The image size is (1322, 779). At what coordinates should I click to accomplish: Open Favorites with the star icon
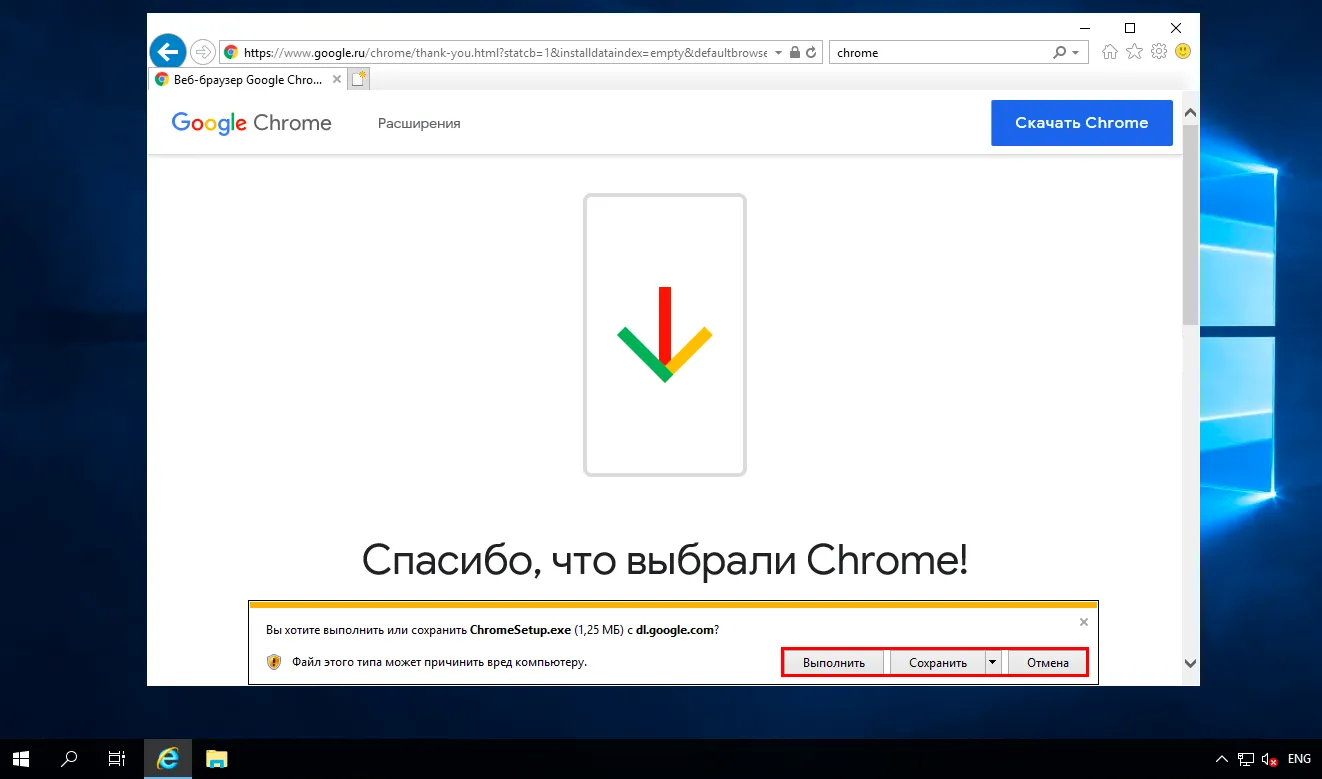(1134, 51)
